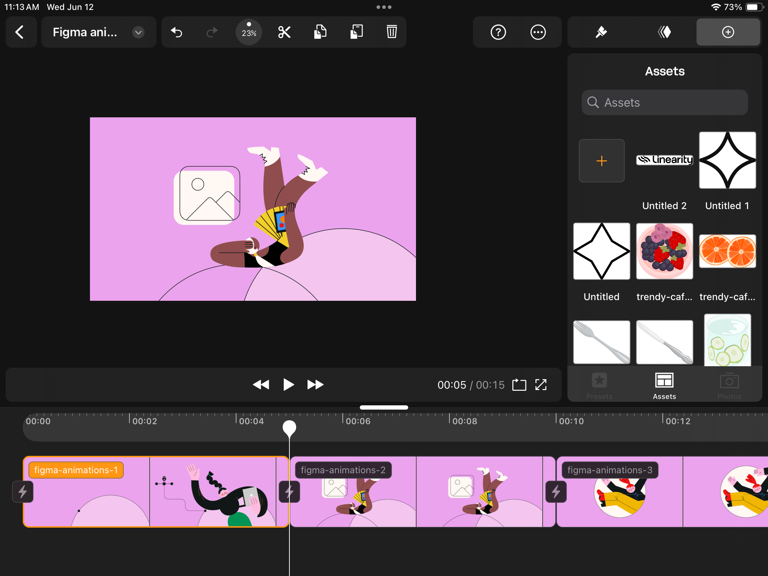Tap the Wi-Fi status icon

pyautogui.click(x=716, y=7)
